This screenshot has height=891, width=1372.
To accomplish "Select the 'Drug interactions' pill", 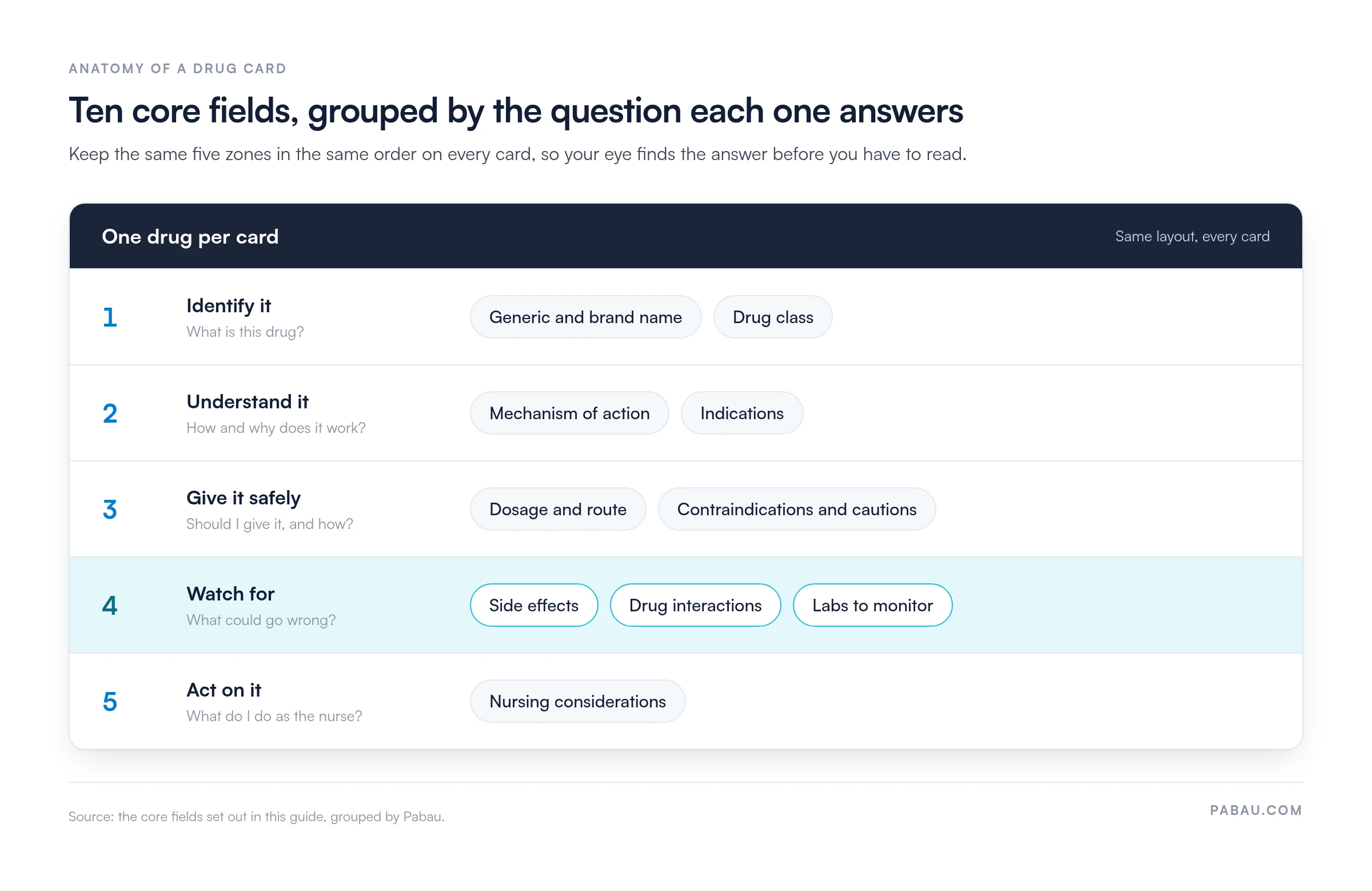I will tap(695, 605).
